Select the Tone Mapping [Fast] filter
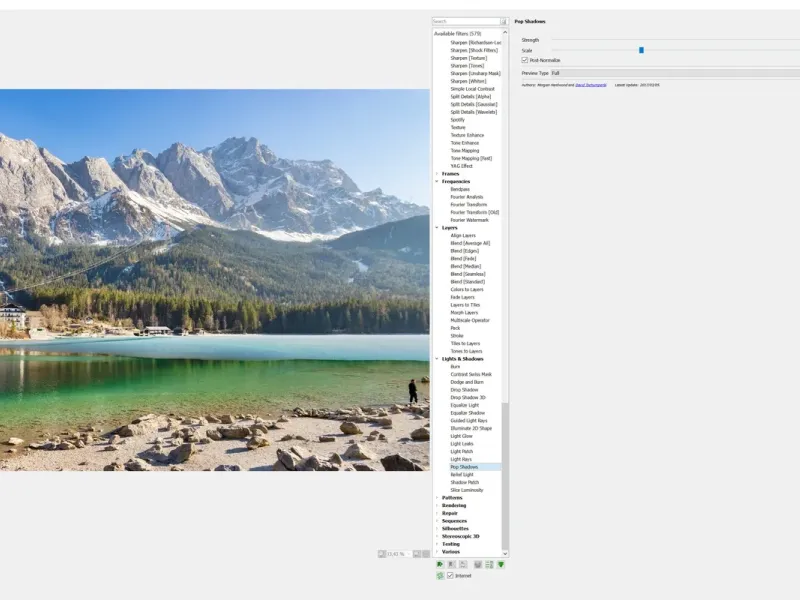Screen dimensions: 800x600 click(x=471, y=158)
